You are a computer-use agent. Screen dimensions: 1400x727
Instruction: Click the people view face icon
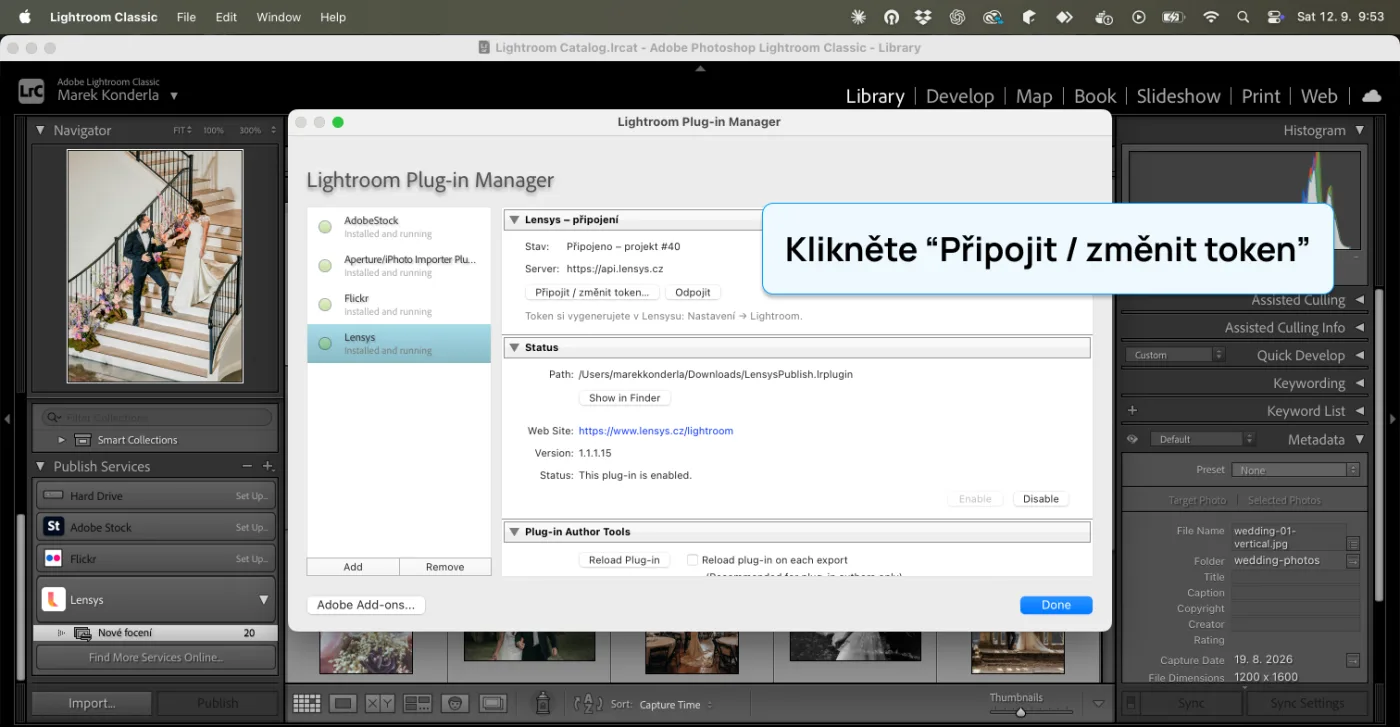(x=454, y=704)
